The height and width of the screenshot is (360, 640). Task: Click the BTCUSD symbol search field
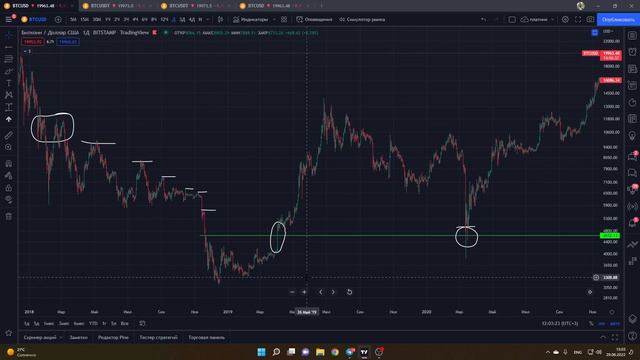pyautogui.click(x=35, y=19)
